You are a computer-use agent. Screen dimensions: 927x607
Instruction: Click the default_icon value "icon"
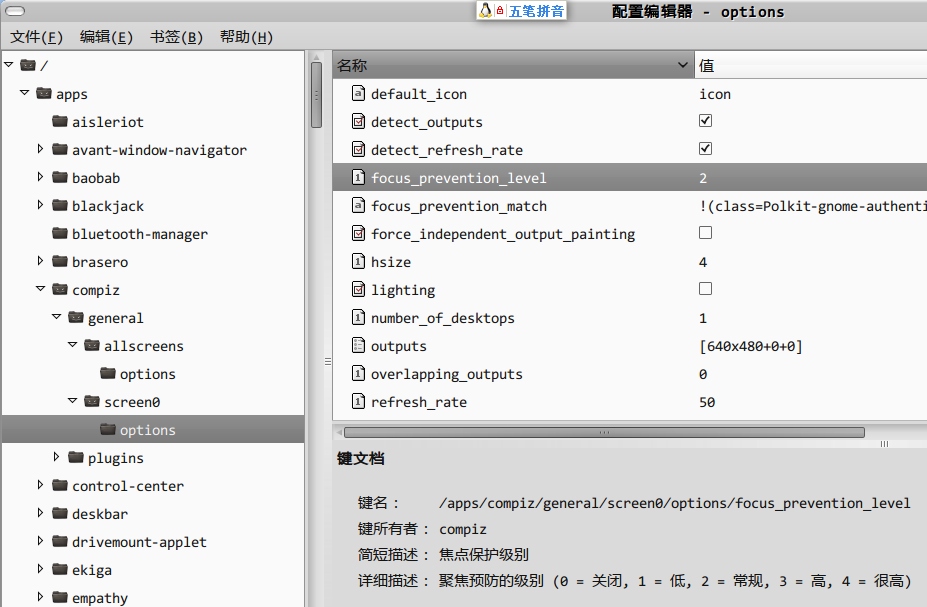[715, 94]
